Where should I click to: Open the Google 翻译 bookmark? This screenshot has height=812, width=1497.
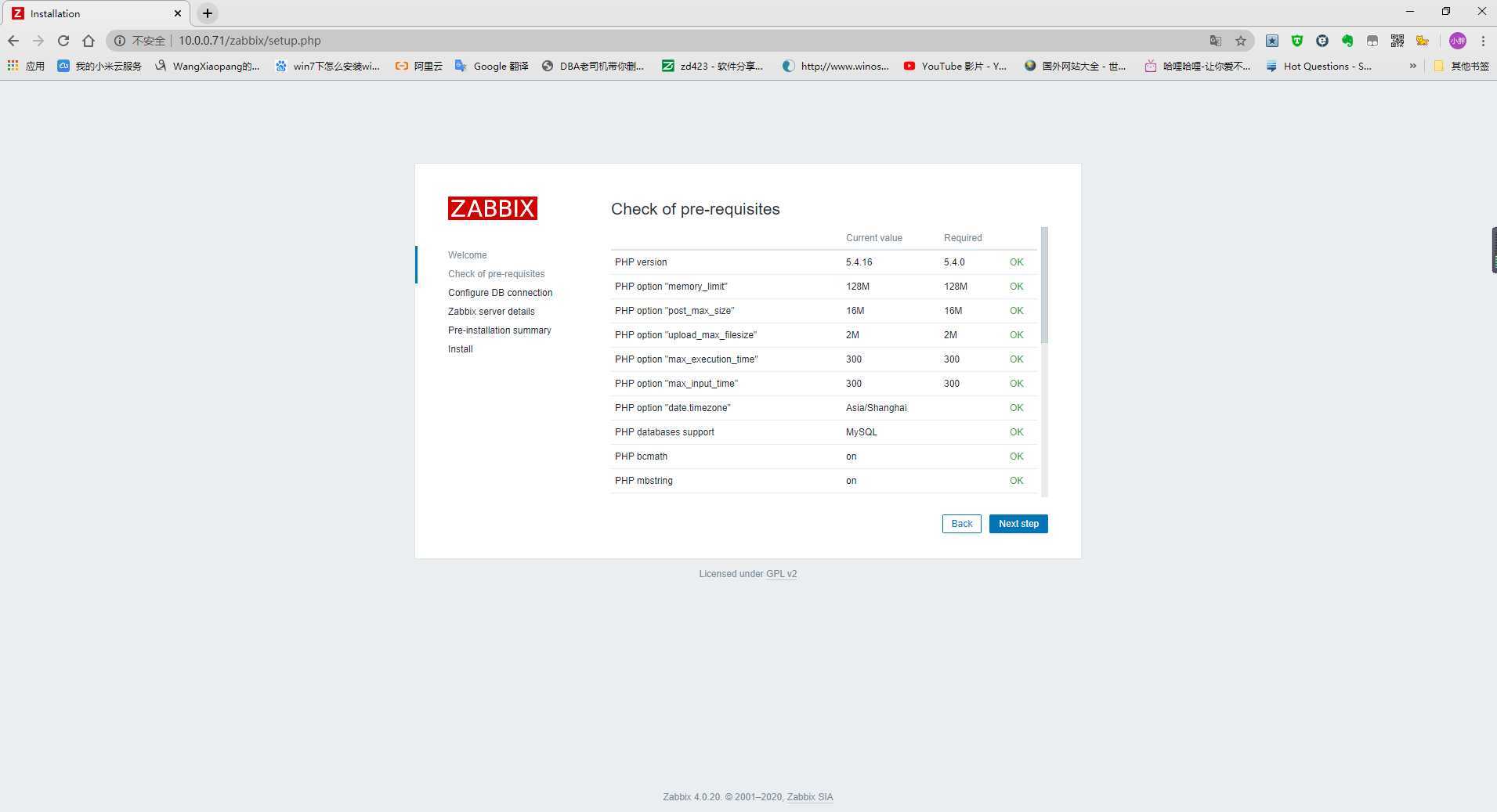[492, 66]
